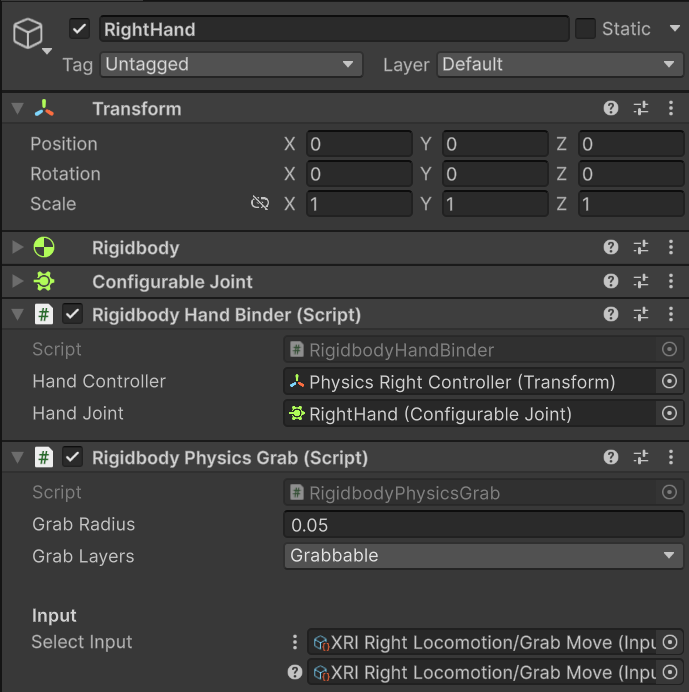Click the Rigidbody Physics Grab script icon
This screenshot has width=689, height=692.
click(x=44, y=457)
